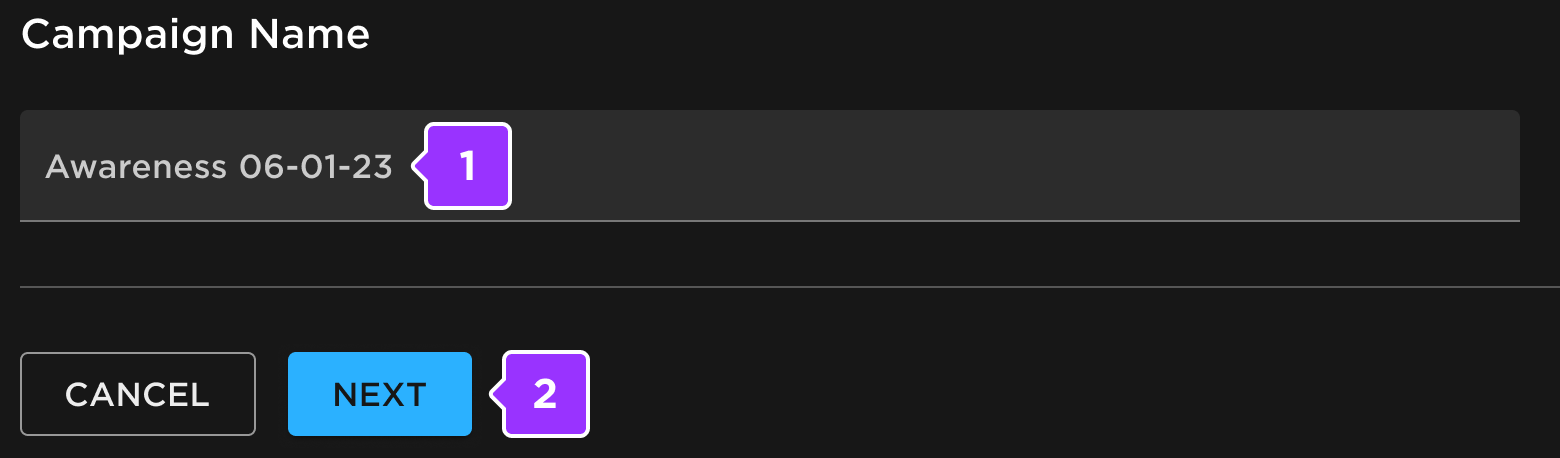Abort campaign creation using CANCEL
The image size is (1560, 458).
tap(137, 394)
